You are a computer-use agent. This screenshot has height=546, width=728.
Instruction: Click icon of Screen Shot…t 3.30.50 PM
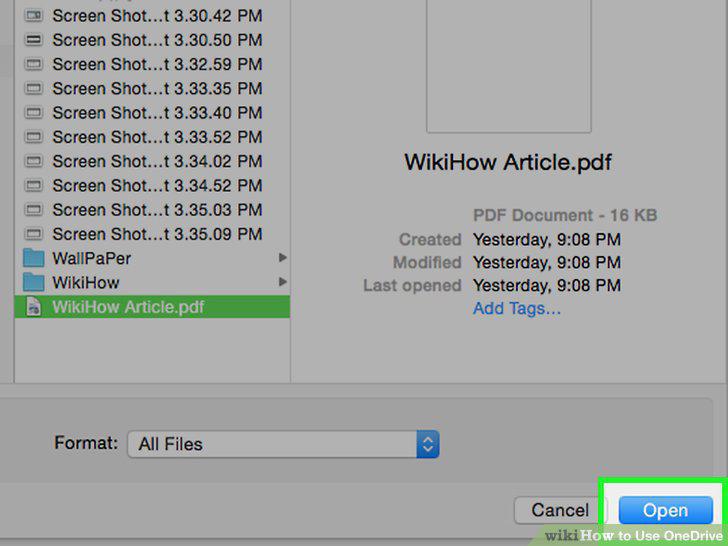click(x=33, y=39)
